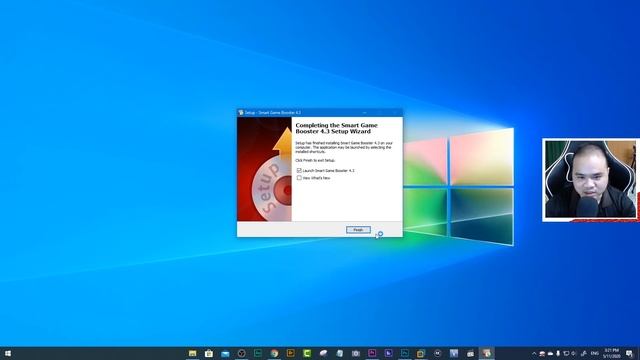Open Adobe Photoshop from the taskbar
640x360 pixels.
[405, 353]
